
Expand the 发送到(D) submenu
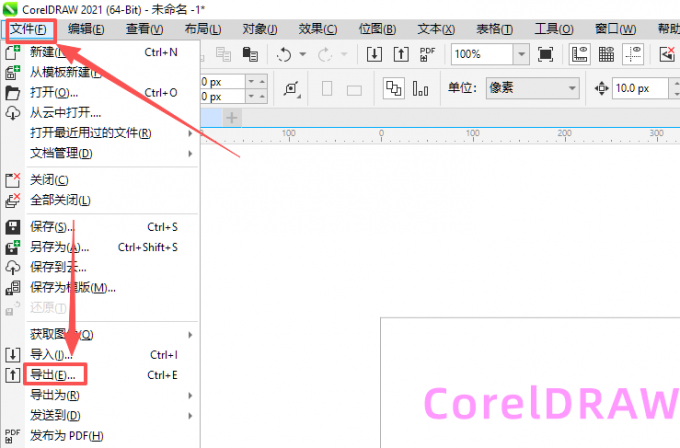click(102, 415)
